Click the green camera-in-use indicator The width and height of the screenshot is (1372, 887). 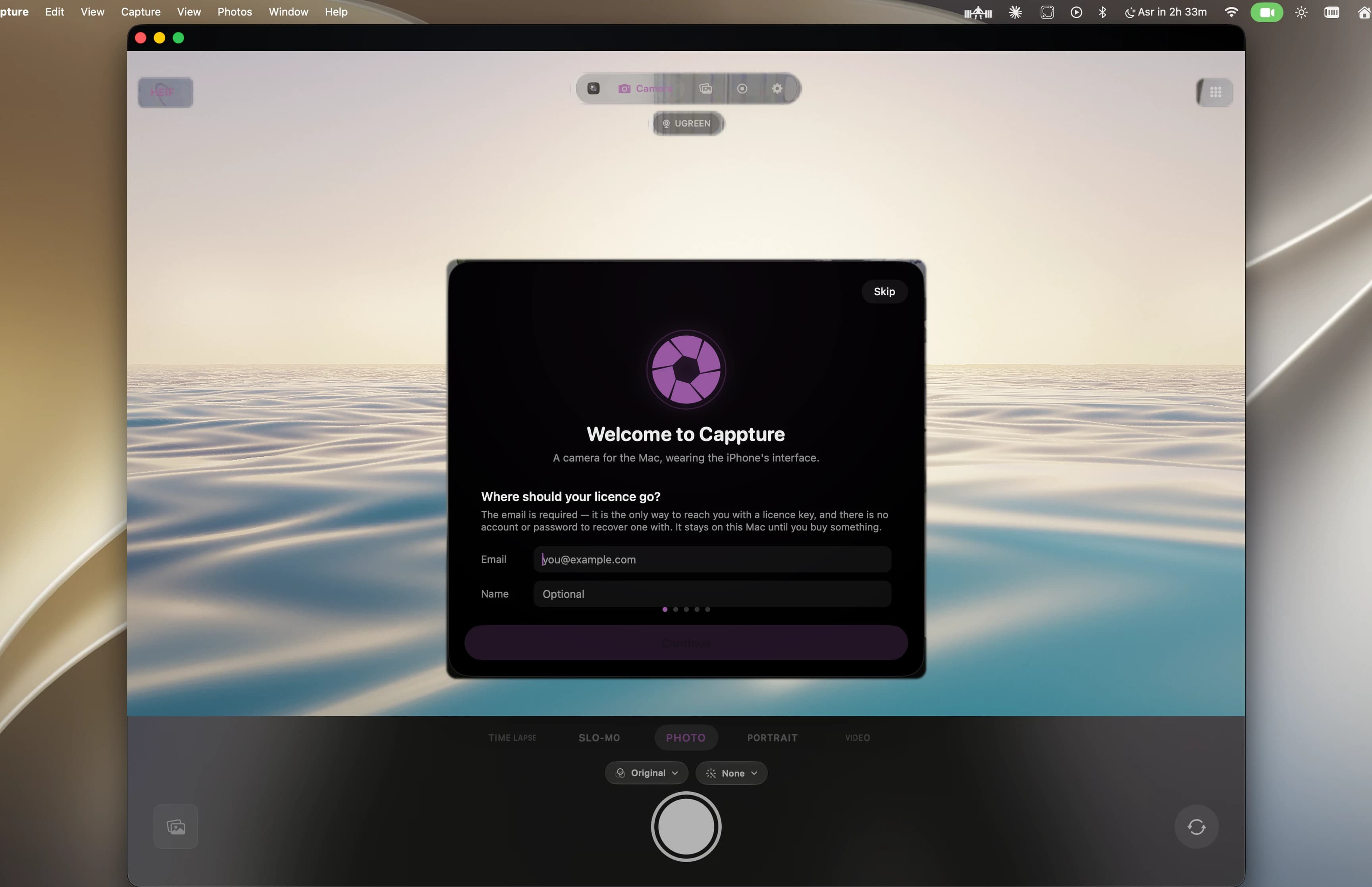1267,12
